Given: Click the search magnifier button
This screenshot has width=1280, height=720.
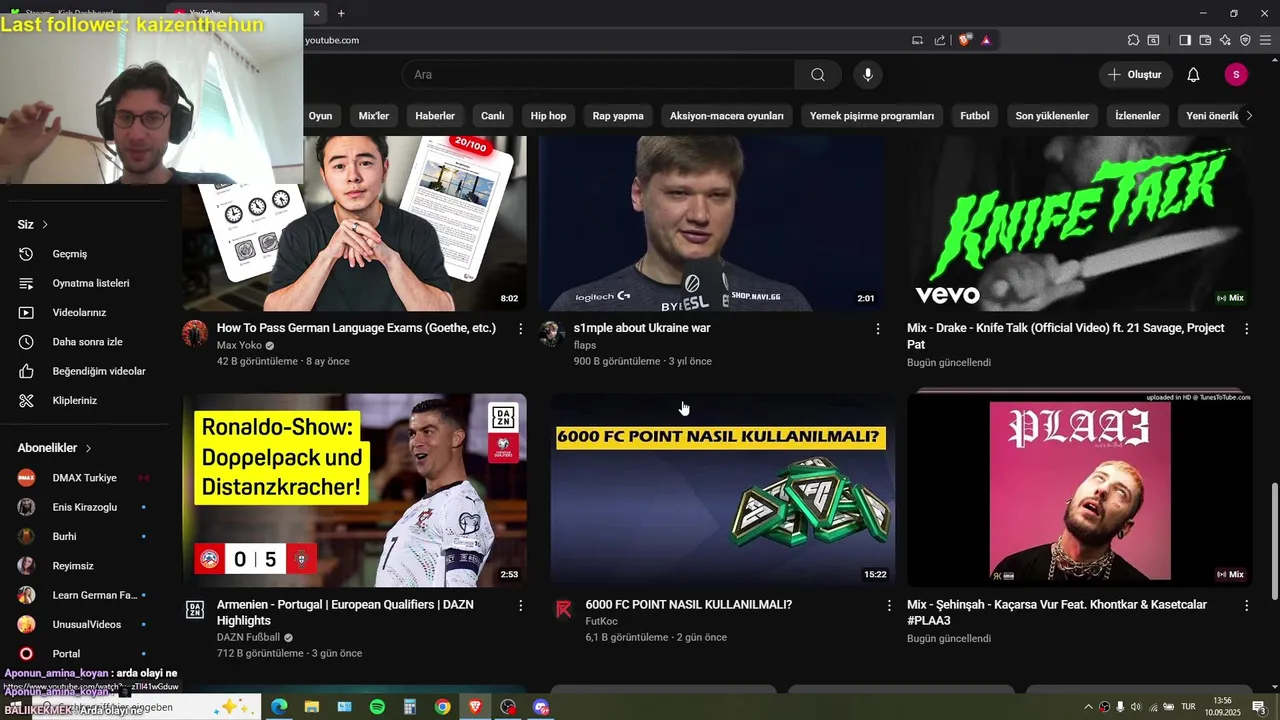Looking at the screenshot, I should (818, 75).
